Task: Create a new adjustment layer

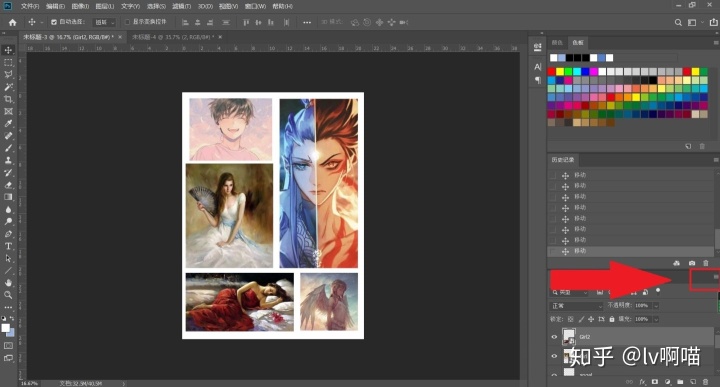Action: 668,381
